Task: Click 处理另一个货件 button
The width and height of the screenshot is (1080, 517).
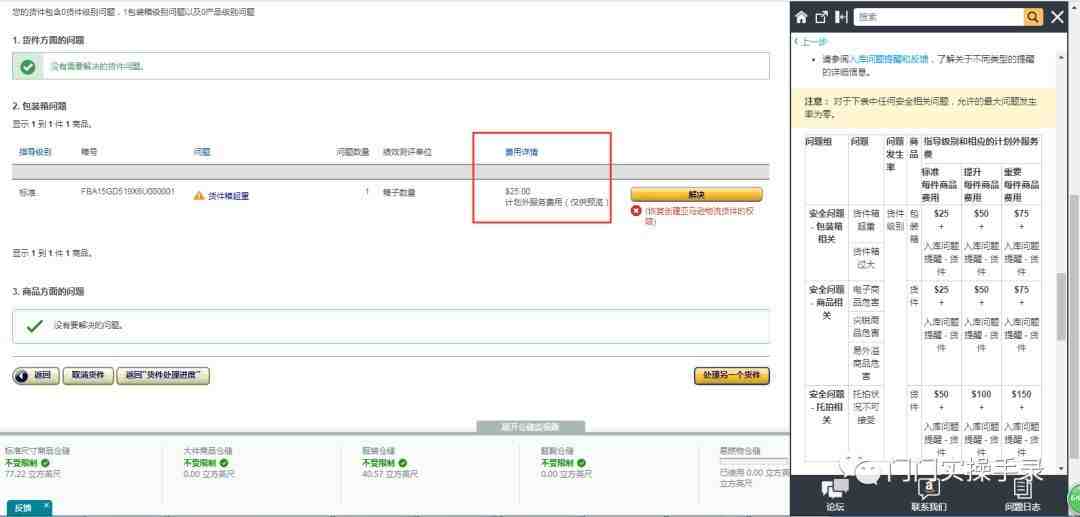Action: point(731,375)
